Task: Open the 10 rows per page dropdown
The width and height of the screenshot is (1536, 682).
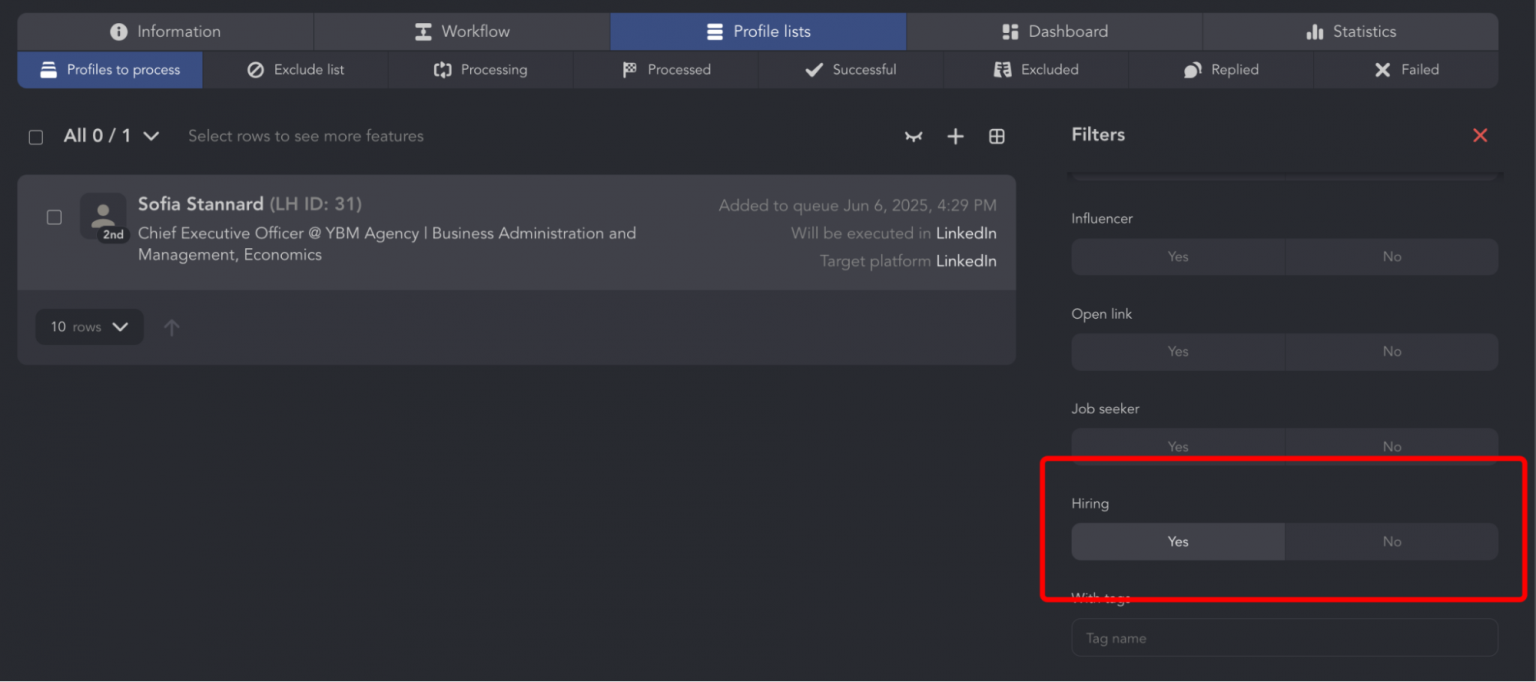Action: coord(89,327)
